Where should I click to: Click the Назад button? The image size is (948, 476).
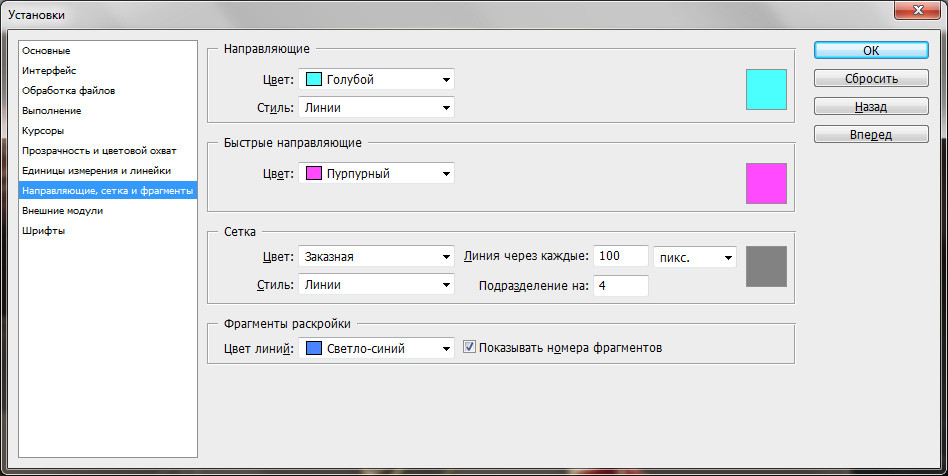(871, 106)
